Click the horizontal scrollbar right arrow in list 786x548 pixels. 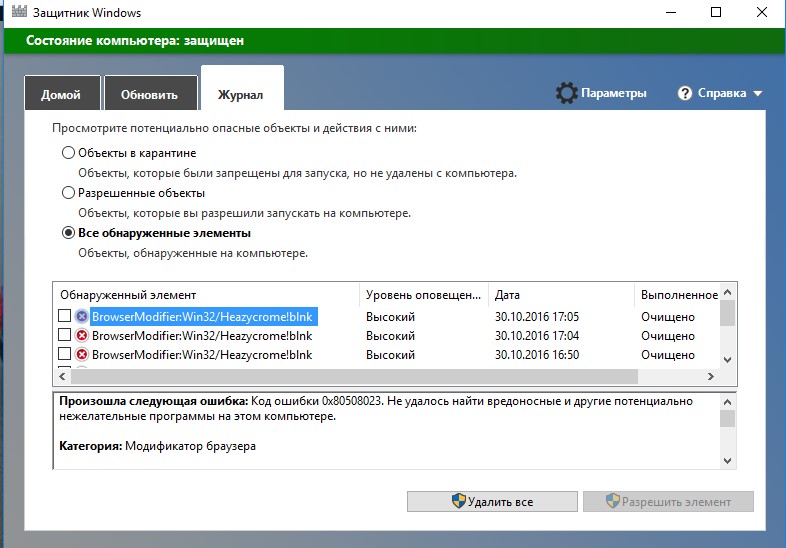[711, 377]
